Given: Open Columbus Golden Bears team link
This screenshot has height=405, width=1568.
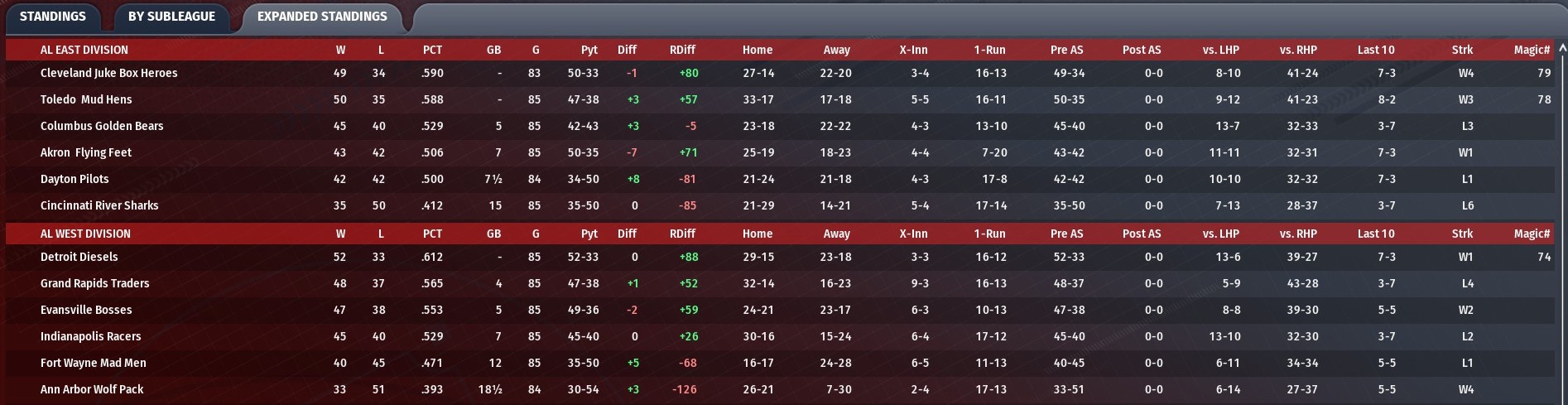Looking at the screenshot, I should [x=102, y=126].
